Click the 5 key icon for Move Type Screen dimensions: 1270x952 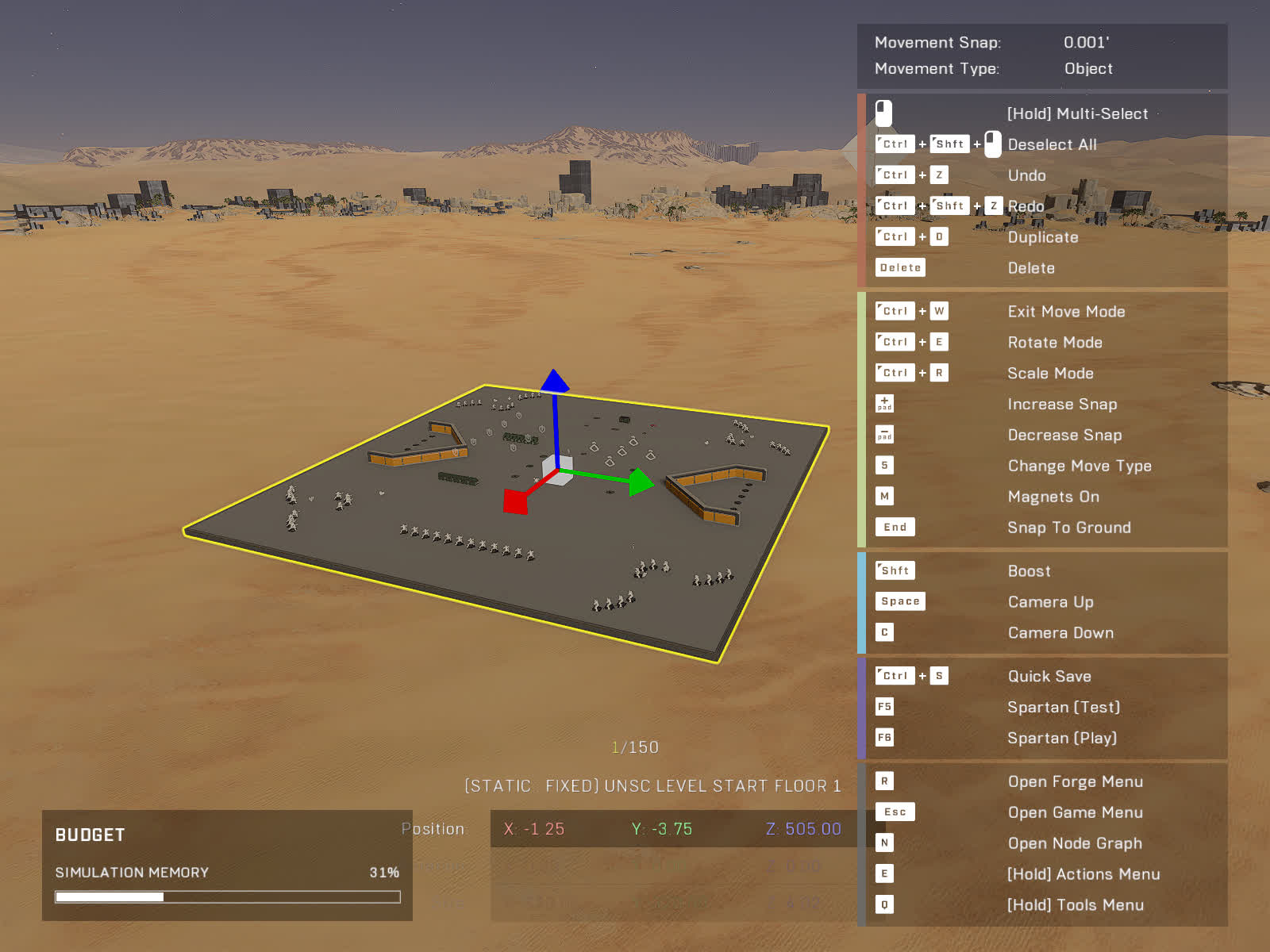[884, 465]
